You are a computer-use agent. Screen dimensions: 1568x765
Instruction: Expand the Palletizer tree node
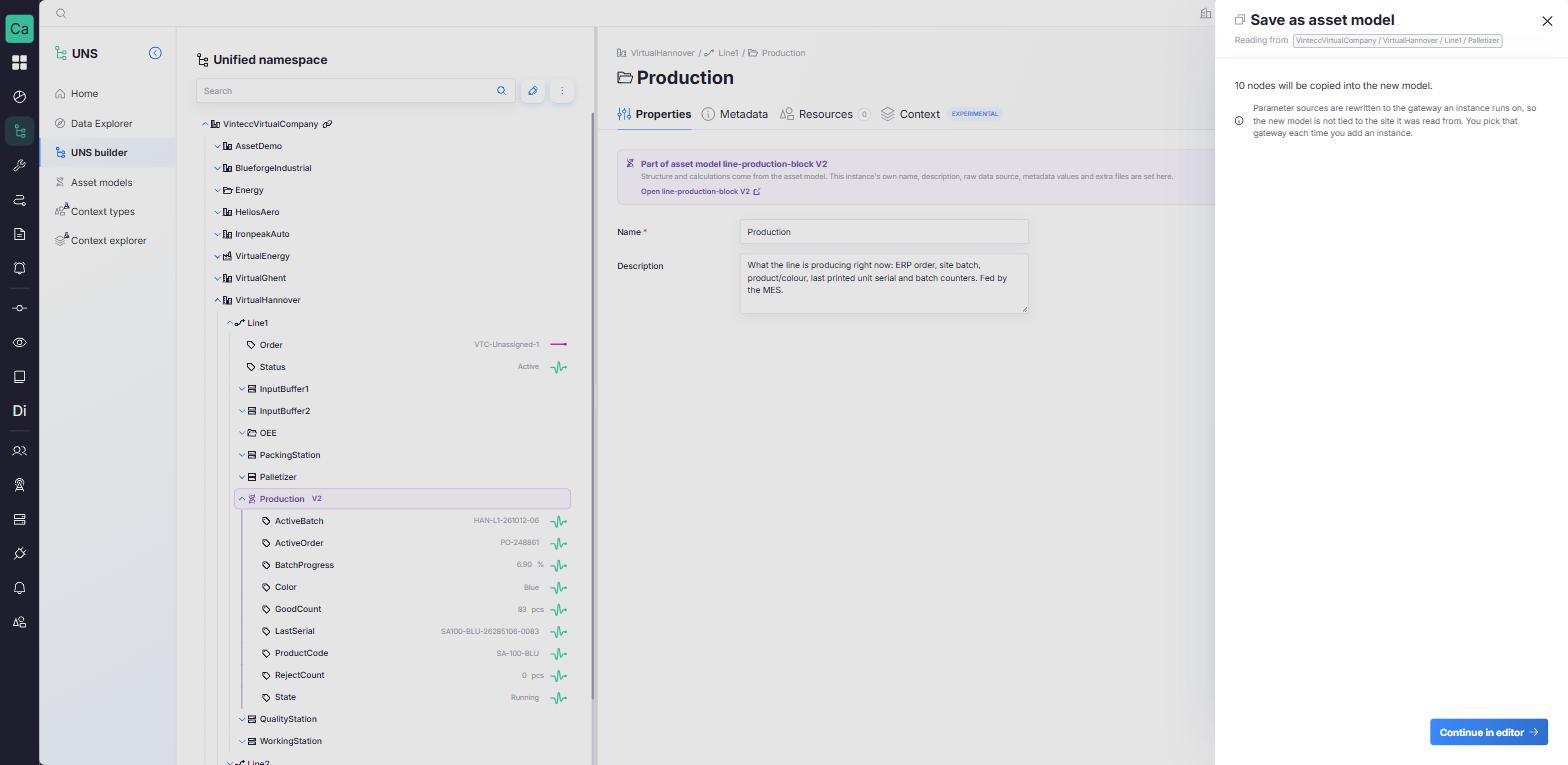[x=241, y=477]
